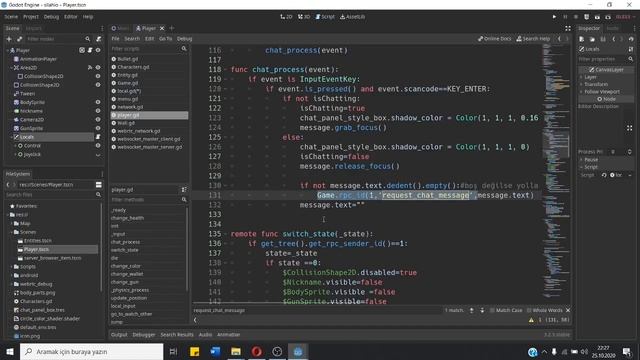This screenshot has height=360, width=640.
Task: Open Online Docs link
Action: (494, 39)
